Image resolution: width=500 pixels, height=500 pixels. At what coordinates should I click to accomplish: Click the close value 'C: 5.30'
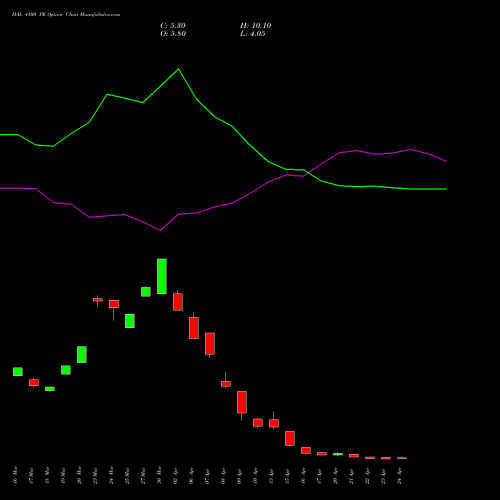tap(173, 26)
